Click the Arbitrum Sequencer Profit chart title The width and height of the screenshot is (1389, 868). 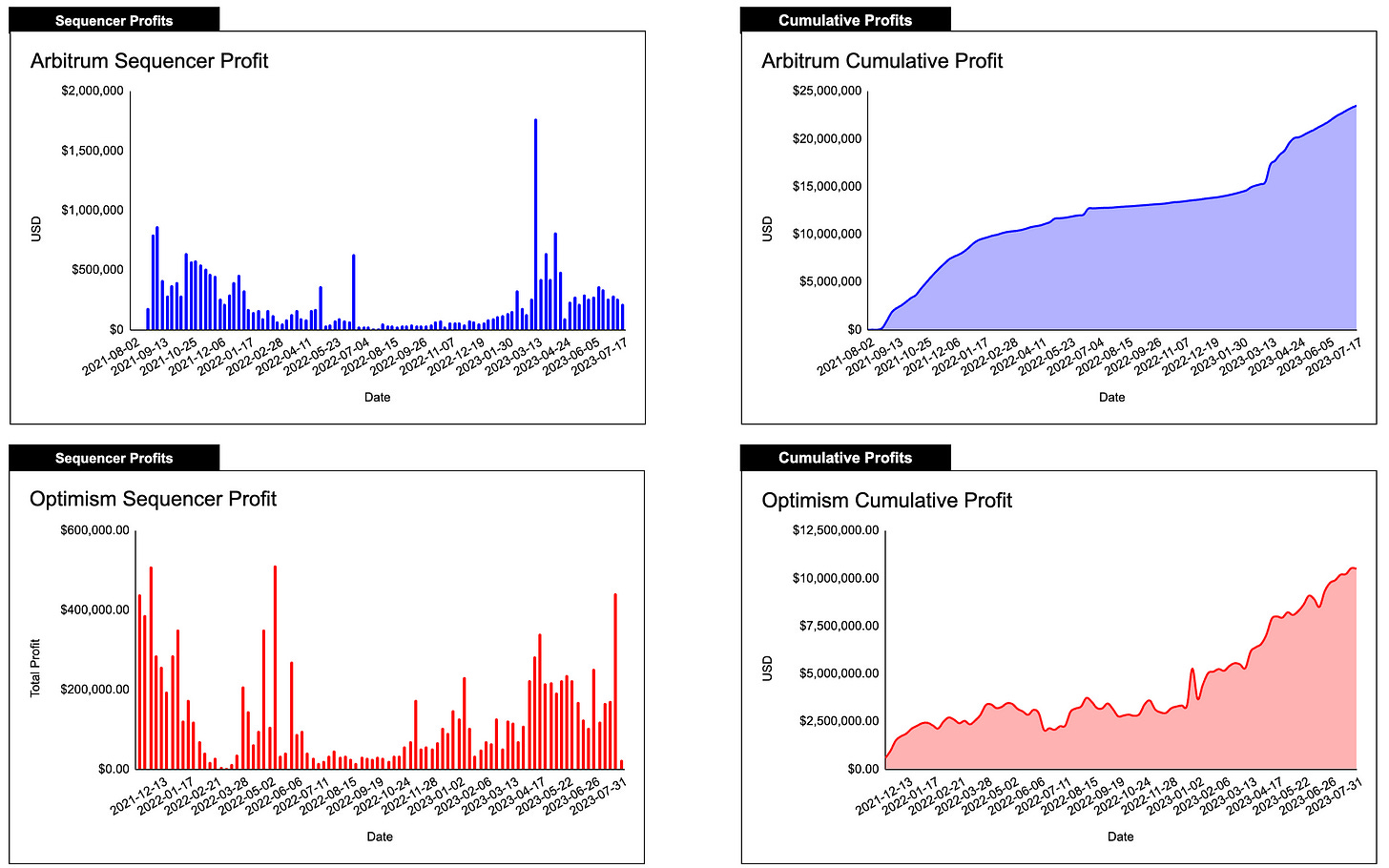150,61
